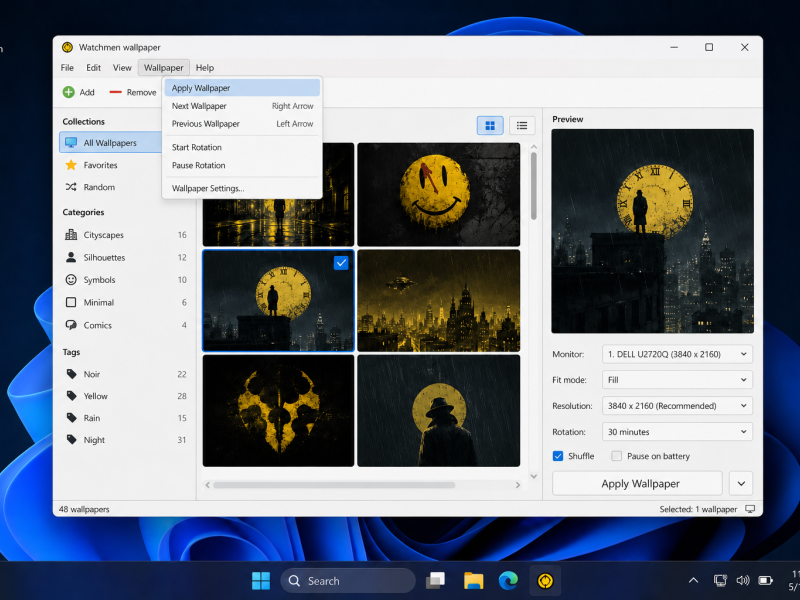Image resolution: width=800 pixels, height=600 pixels.
Task: Click Watchmen wallpaper taskbar app icon
Action: point(545,581)
